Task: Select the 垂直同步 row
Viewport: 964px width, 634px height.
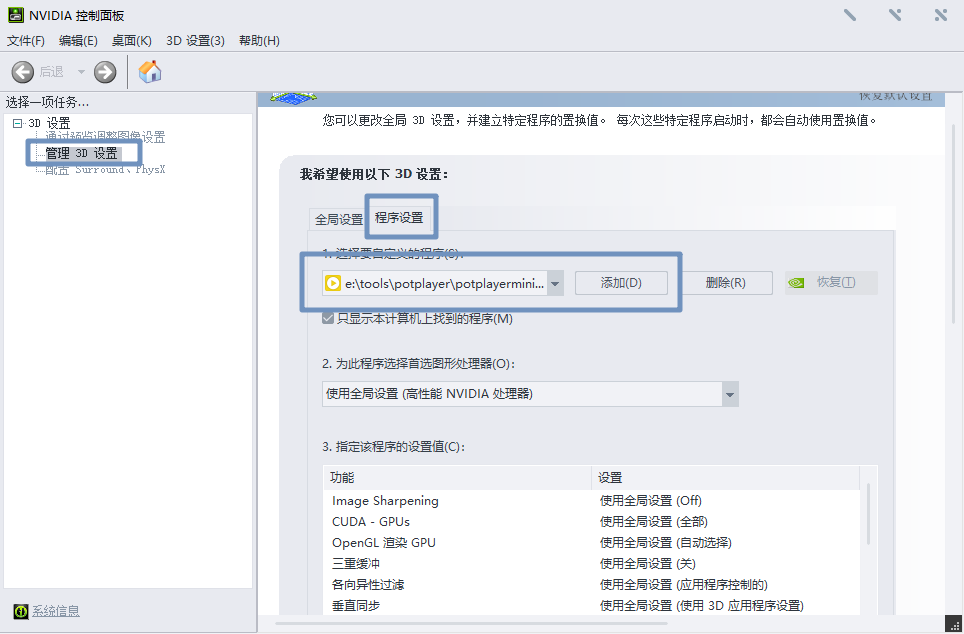Action: click(x=591, y=605)
